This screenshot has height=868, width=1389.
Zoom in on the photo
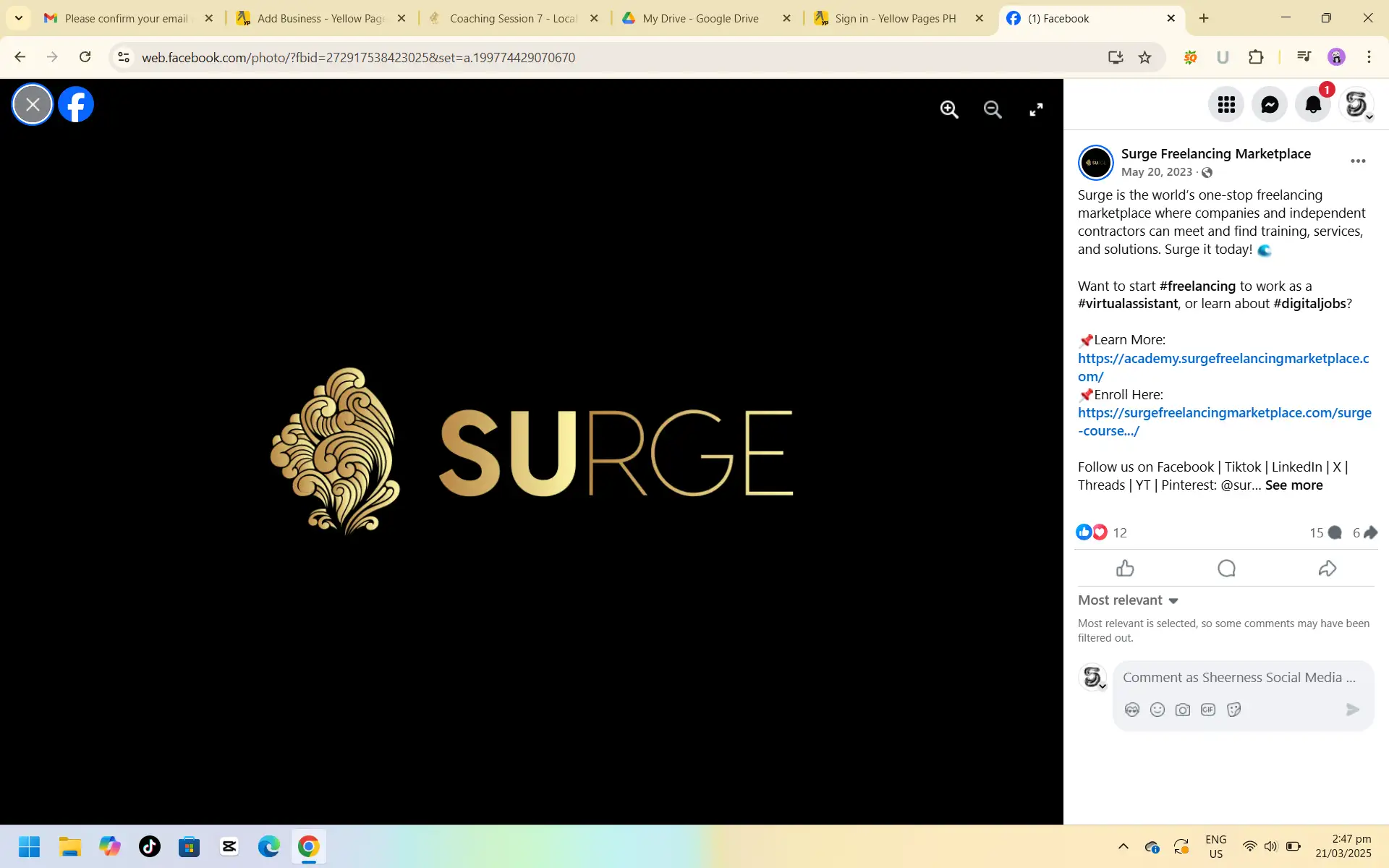point(949,110)
